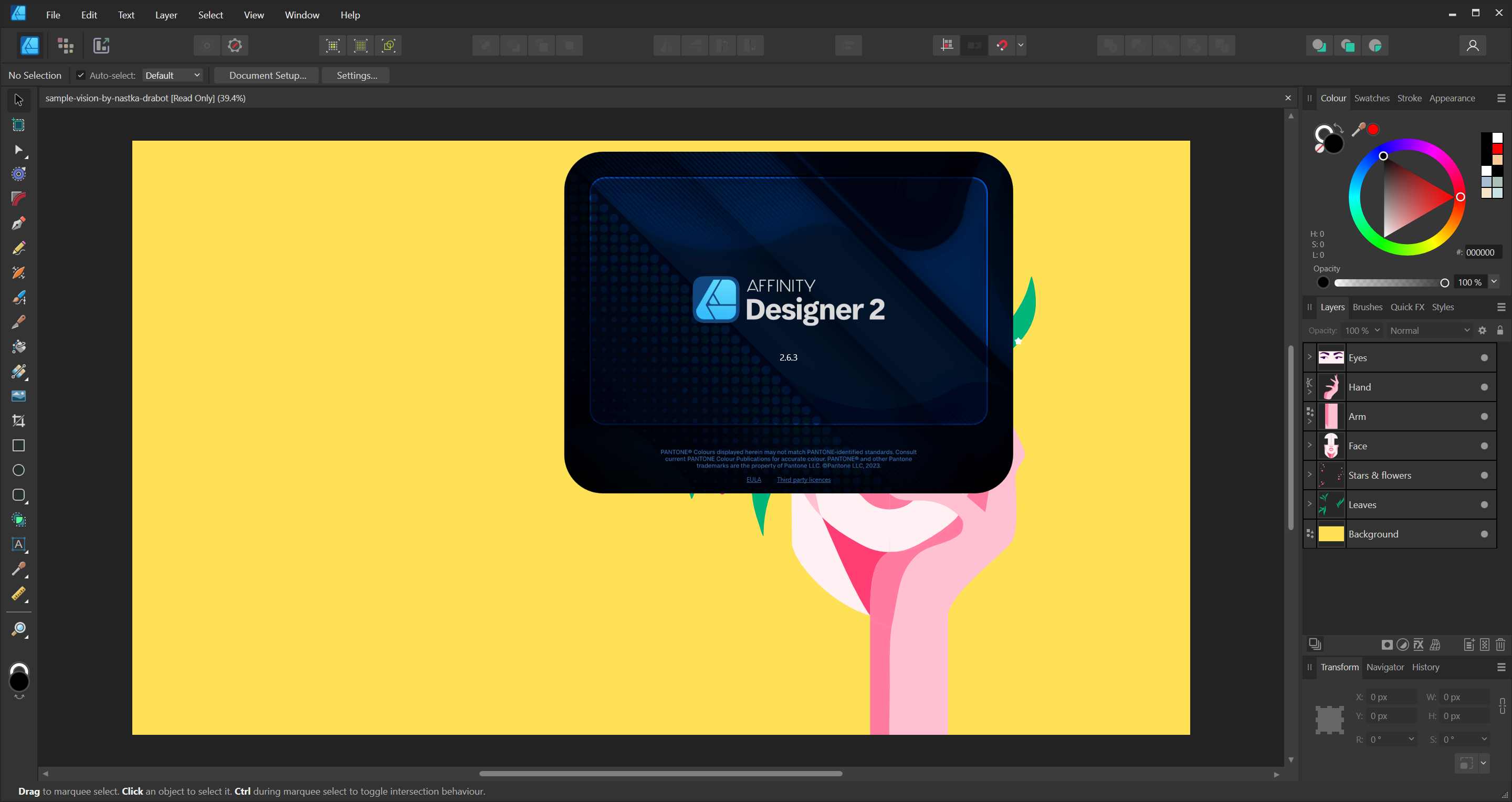
Task: Switch to the Swatches tab
Action: pos(1371,98)
